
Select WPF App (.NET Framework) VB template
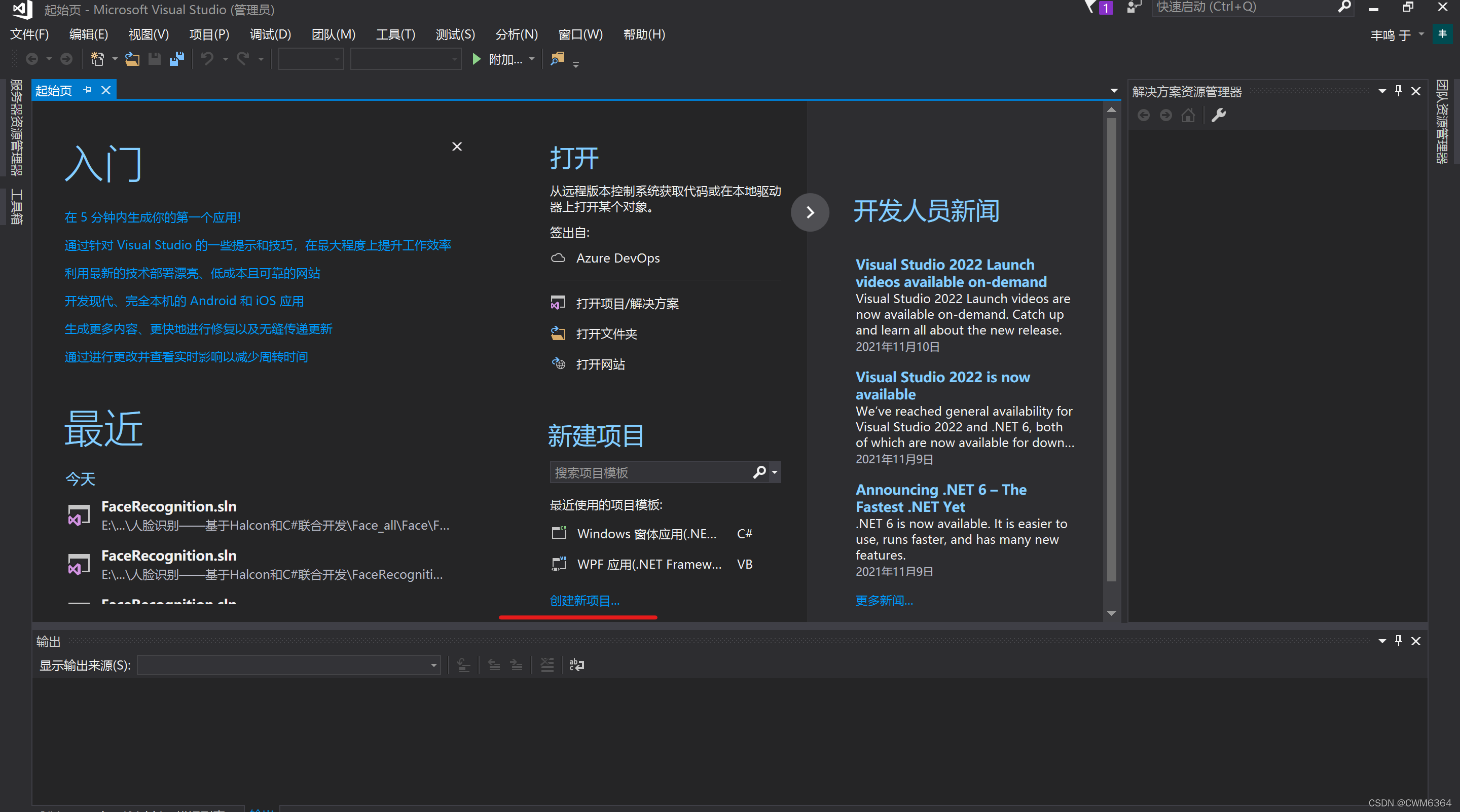(x=652, y=564)
